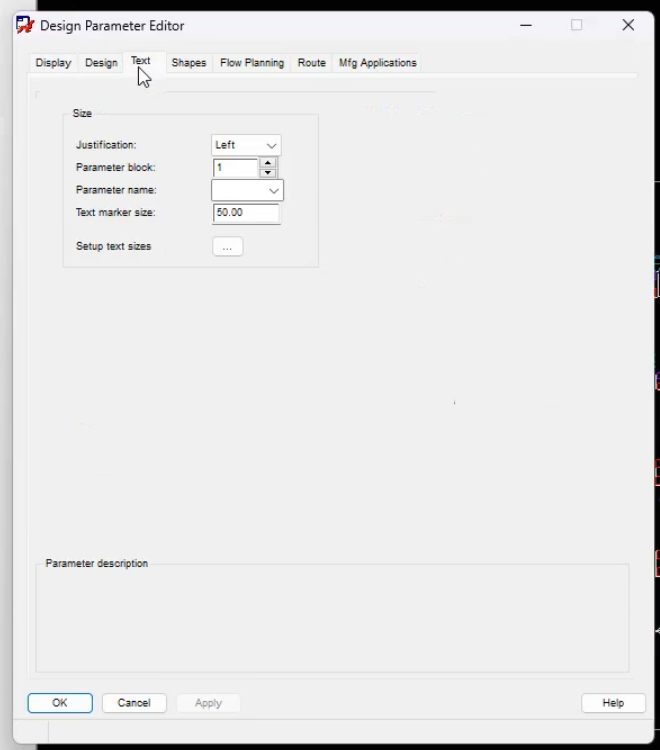660x750 pixels.
Task: Switch to the Display tab
Action: coord(53,63)
